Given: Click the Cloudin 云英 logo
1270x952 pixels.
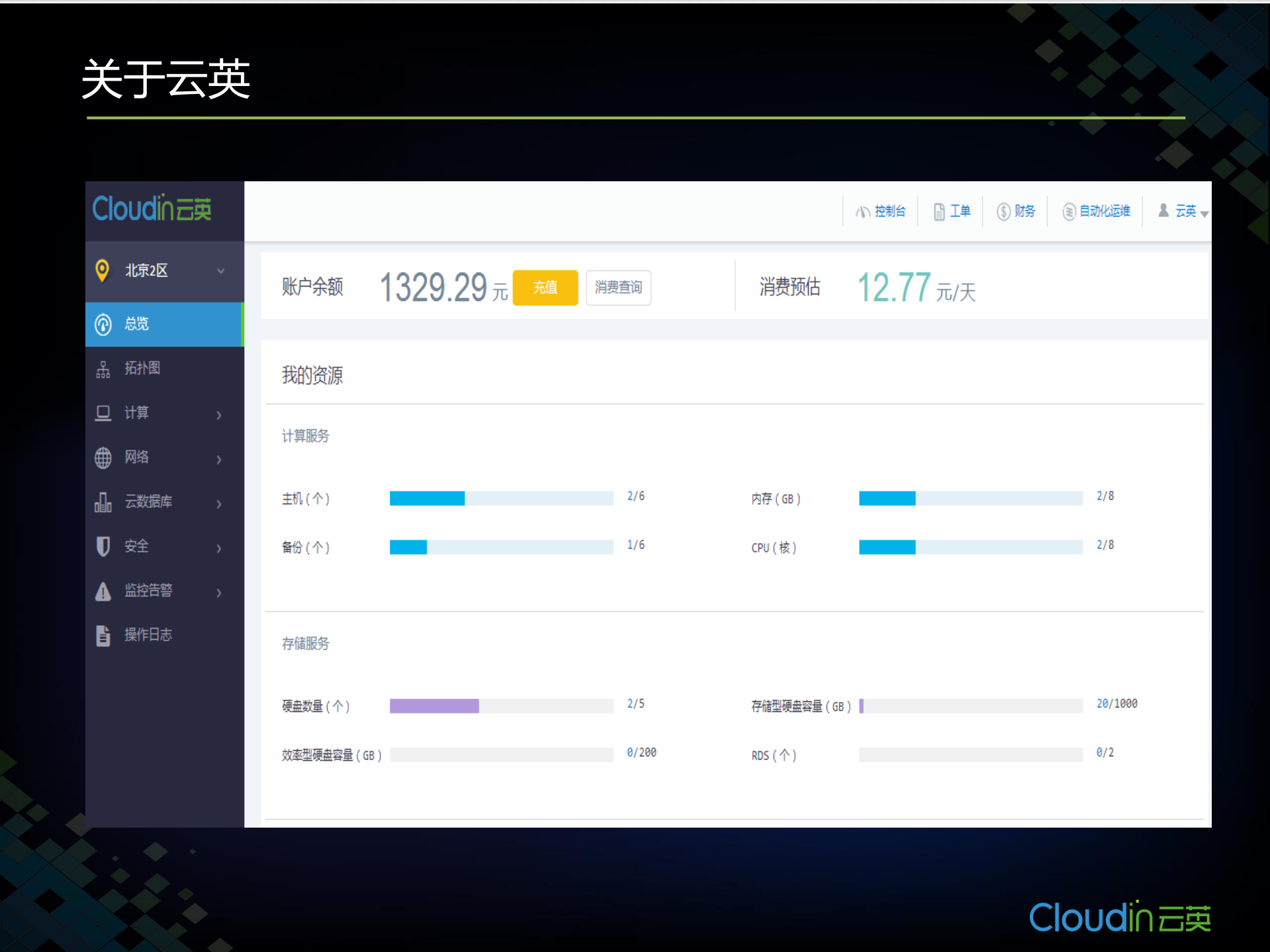Looking at the screenshot, I should [x=152, y=208].
